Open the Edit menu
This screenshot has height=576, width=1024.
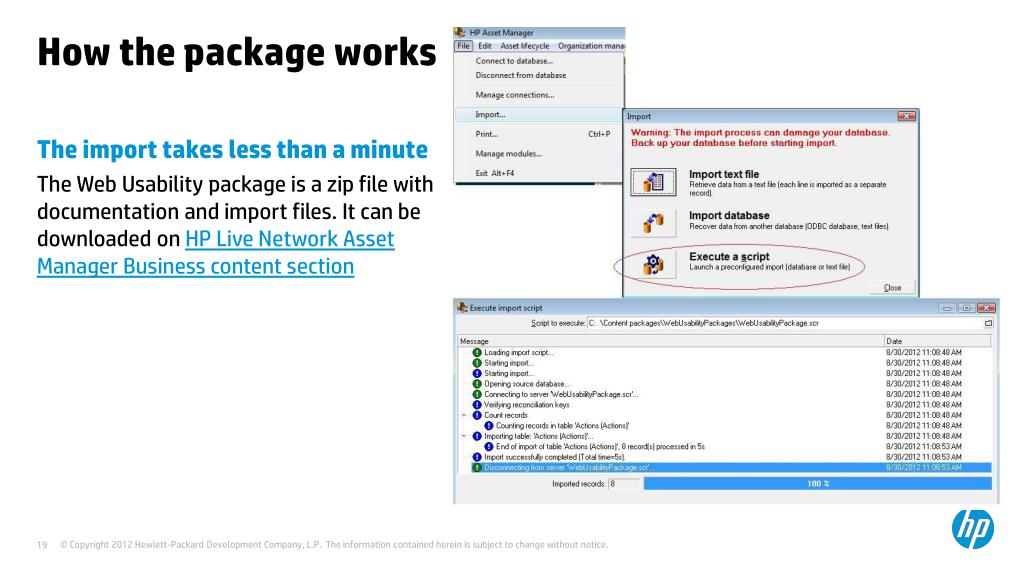(x=485, y=46)
